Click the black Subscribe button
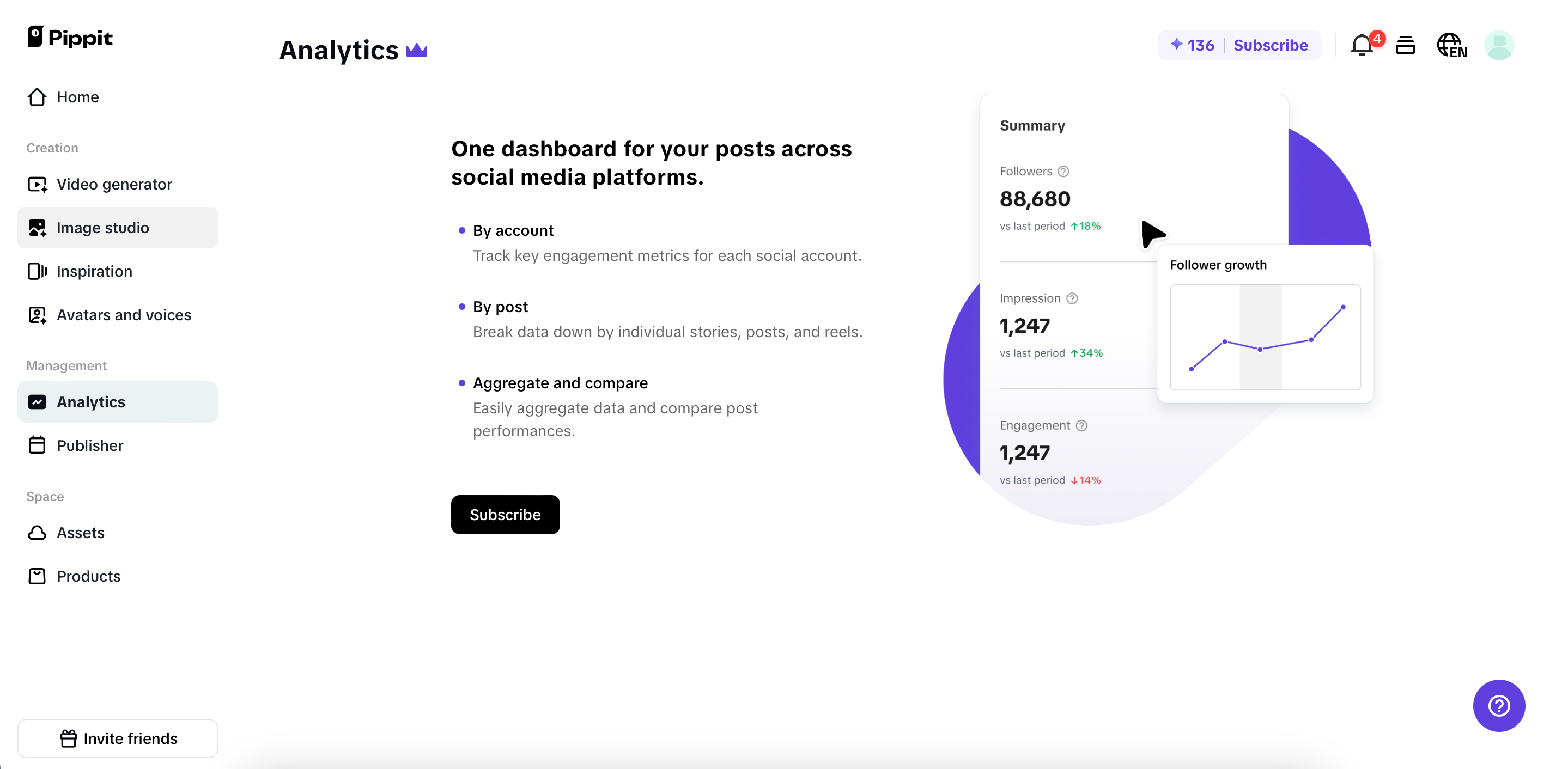1568x769 pixels. coord(505,514)
